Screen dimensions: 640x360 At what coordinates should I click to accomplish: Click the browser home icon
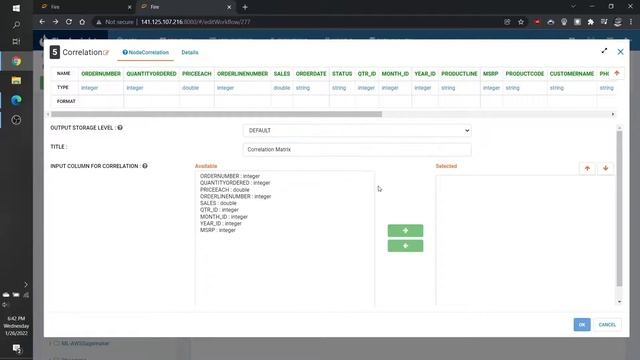82,22
